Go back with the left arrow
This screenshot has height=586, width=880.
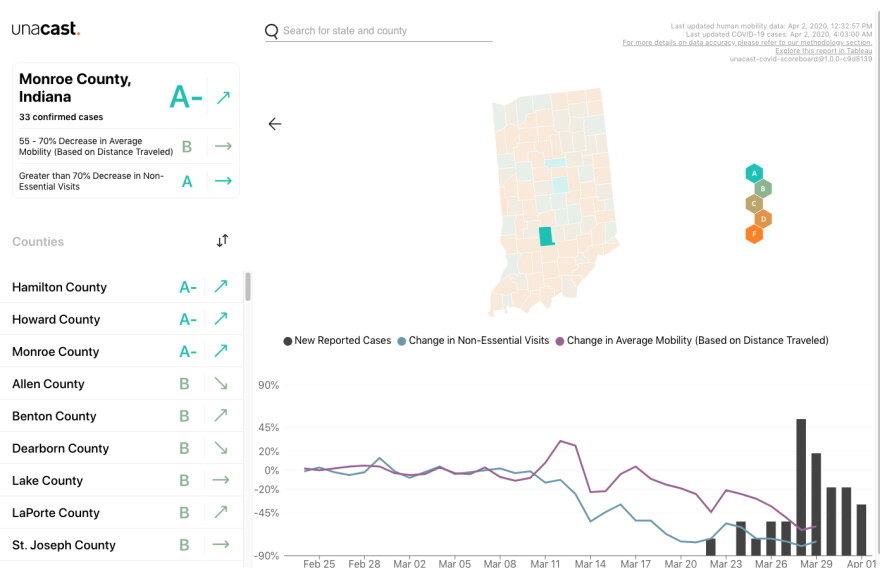click(x=275, y=124)
